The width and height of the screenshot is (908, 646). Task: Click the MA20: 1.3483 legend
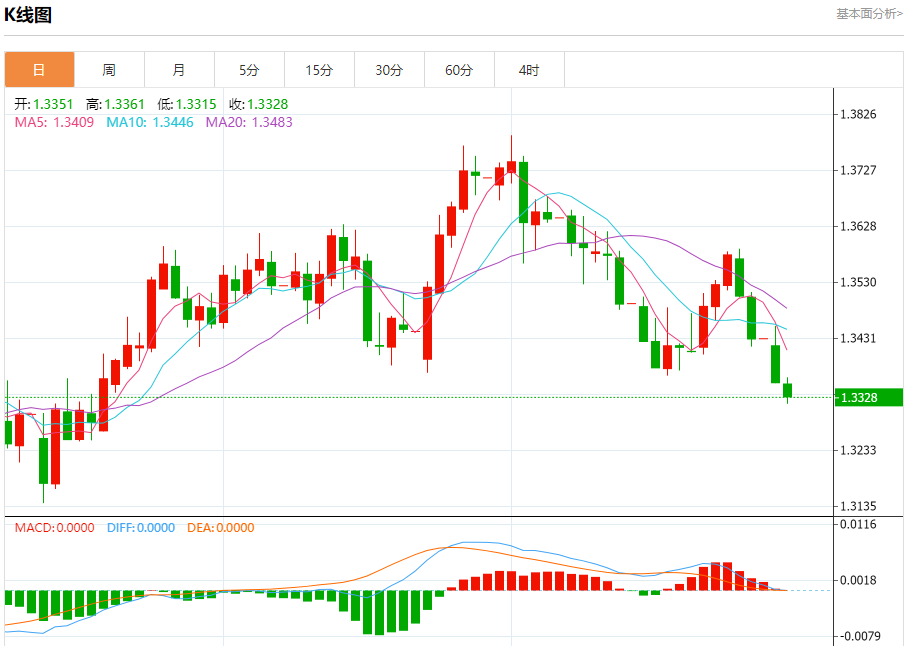coord(249,122)
